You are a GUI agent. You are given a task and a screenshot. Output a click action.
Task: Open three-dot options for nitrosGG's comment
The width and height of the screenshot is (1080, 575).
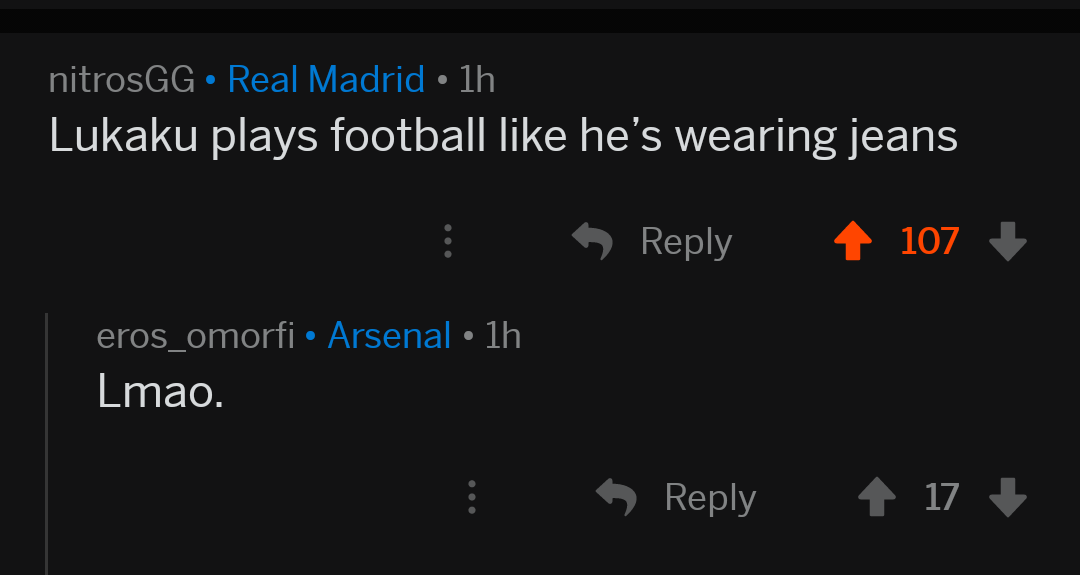click(x=448, y=241)
